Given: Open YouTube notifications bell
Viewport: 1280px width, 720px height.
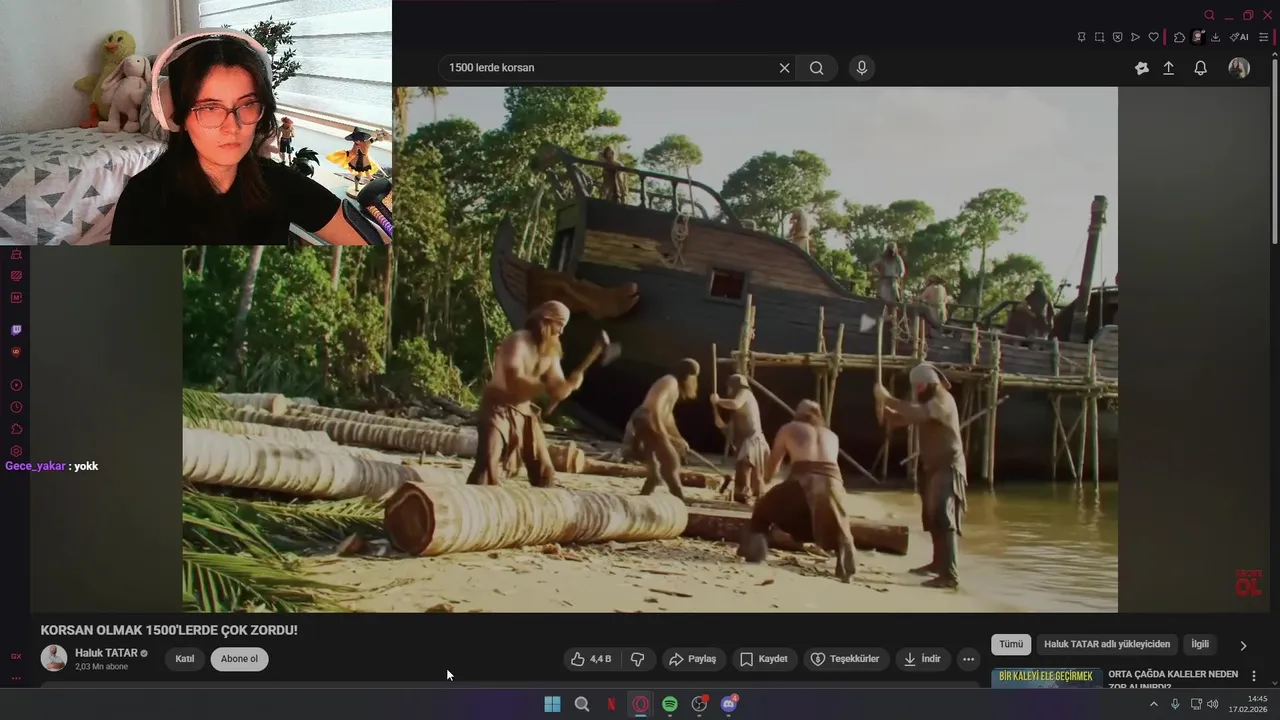Looking at the screenshot, I should (x=1200, y=68).
